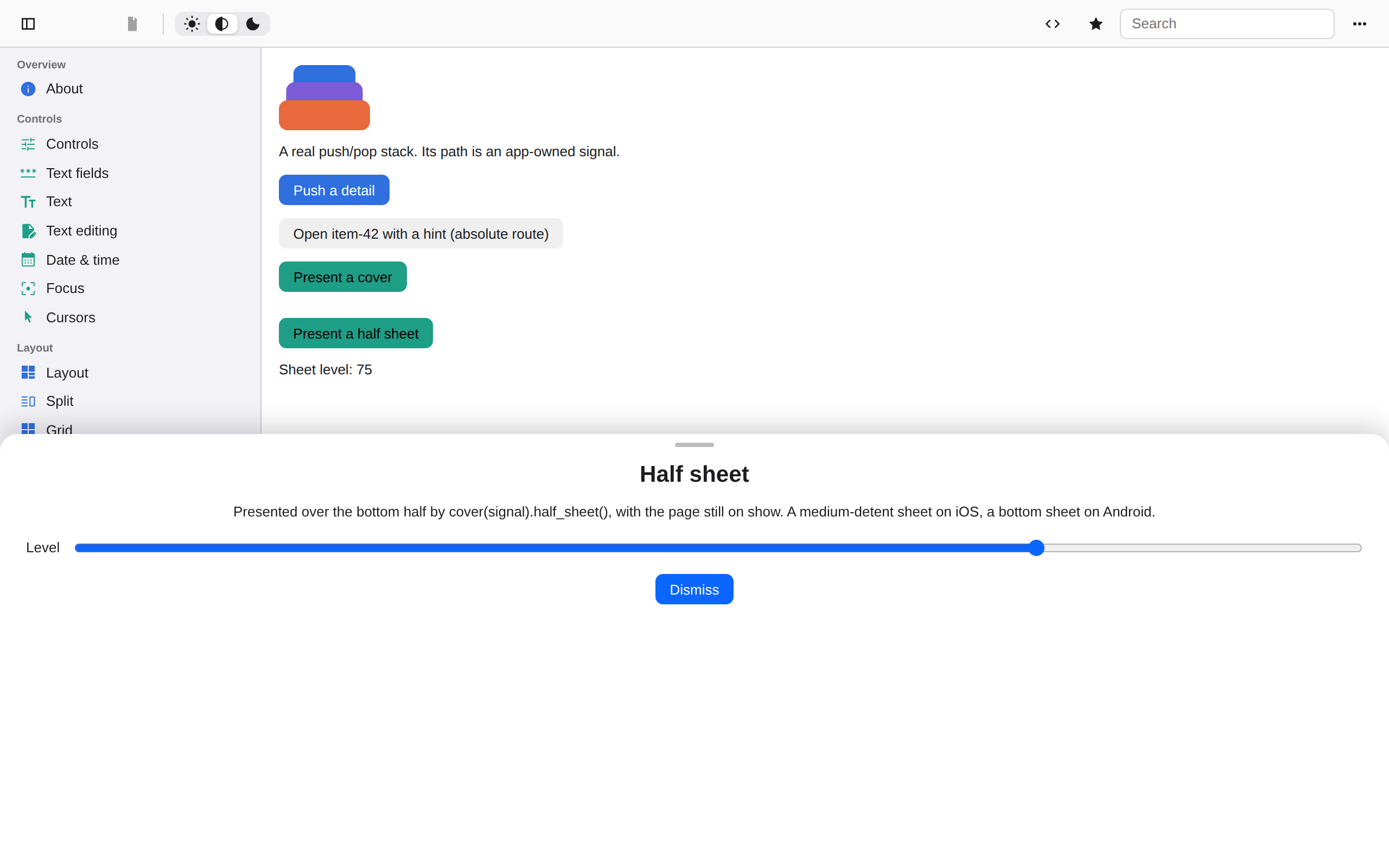Go to Date & time page
1389x868 pixels.
click(x=130, y=259)
